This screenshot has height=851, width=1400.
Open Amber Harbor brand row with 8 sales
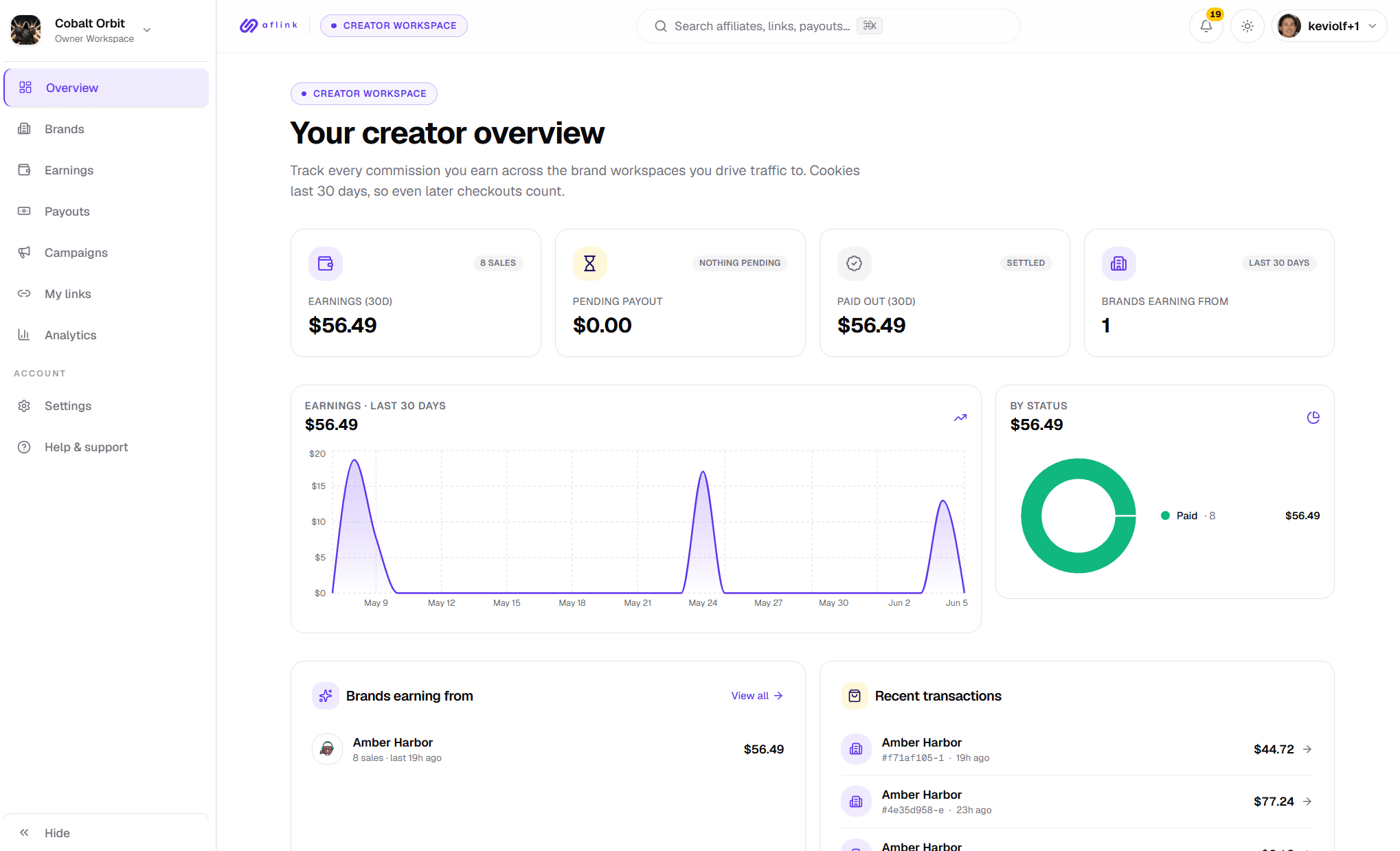coord(547,749)
